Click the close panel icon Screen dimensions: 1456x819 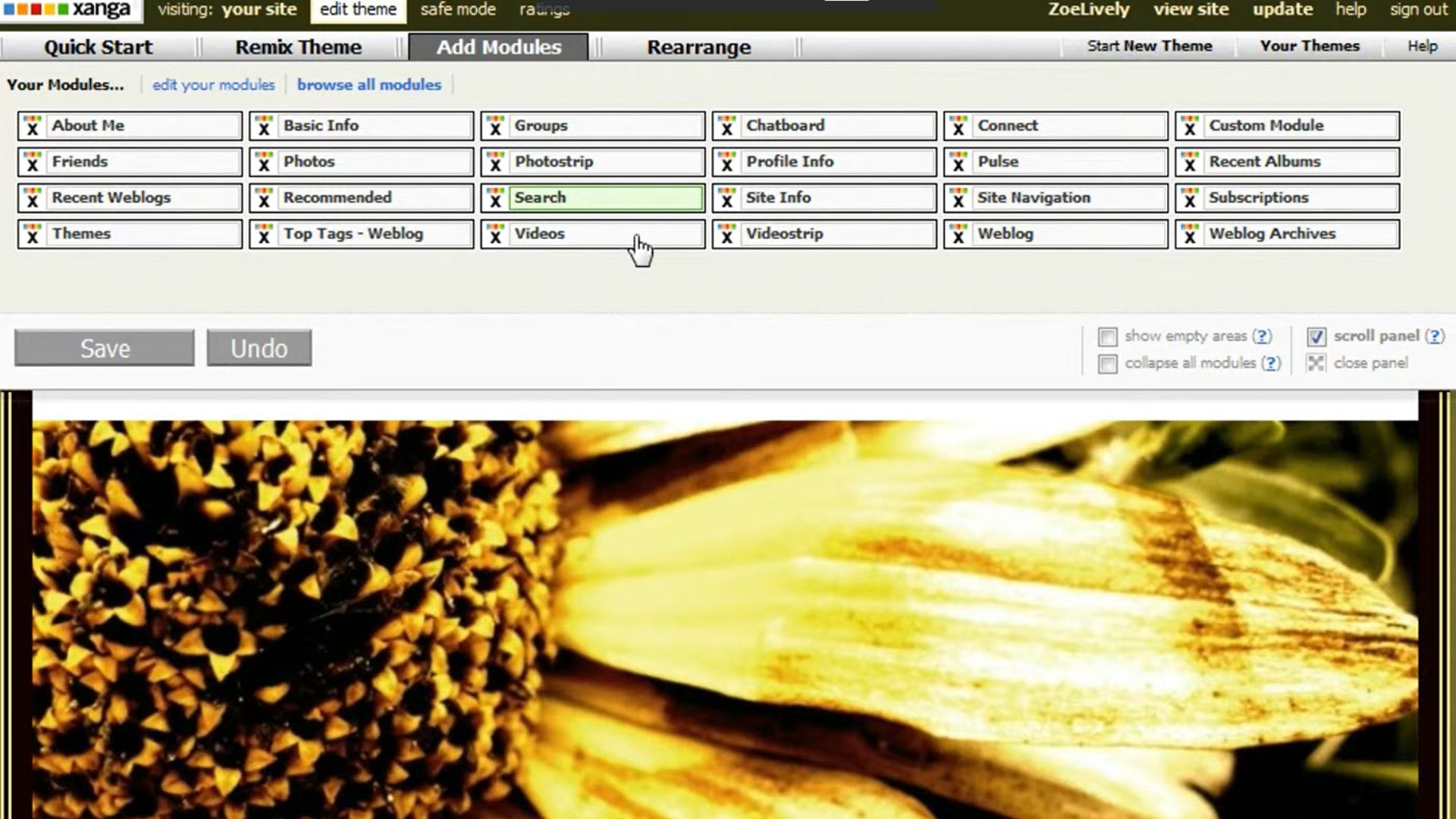1316,363
